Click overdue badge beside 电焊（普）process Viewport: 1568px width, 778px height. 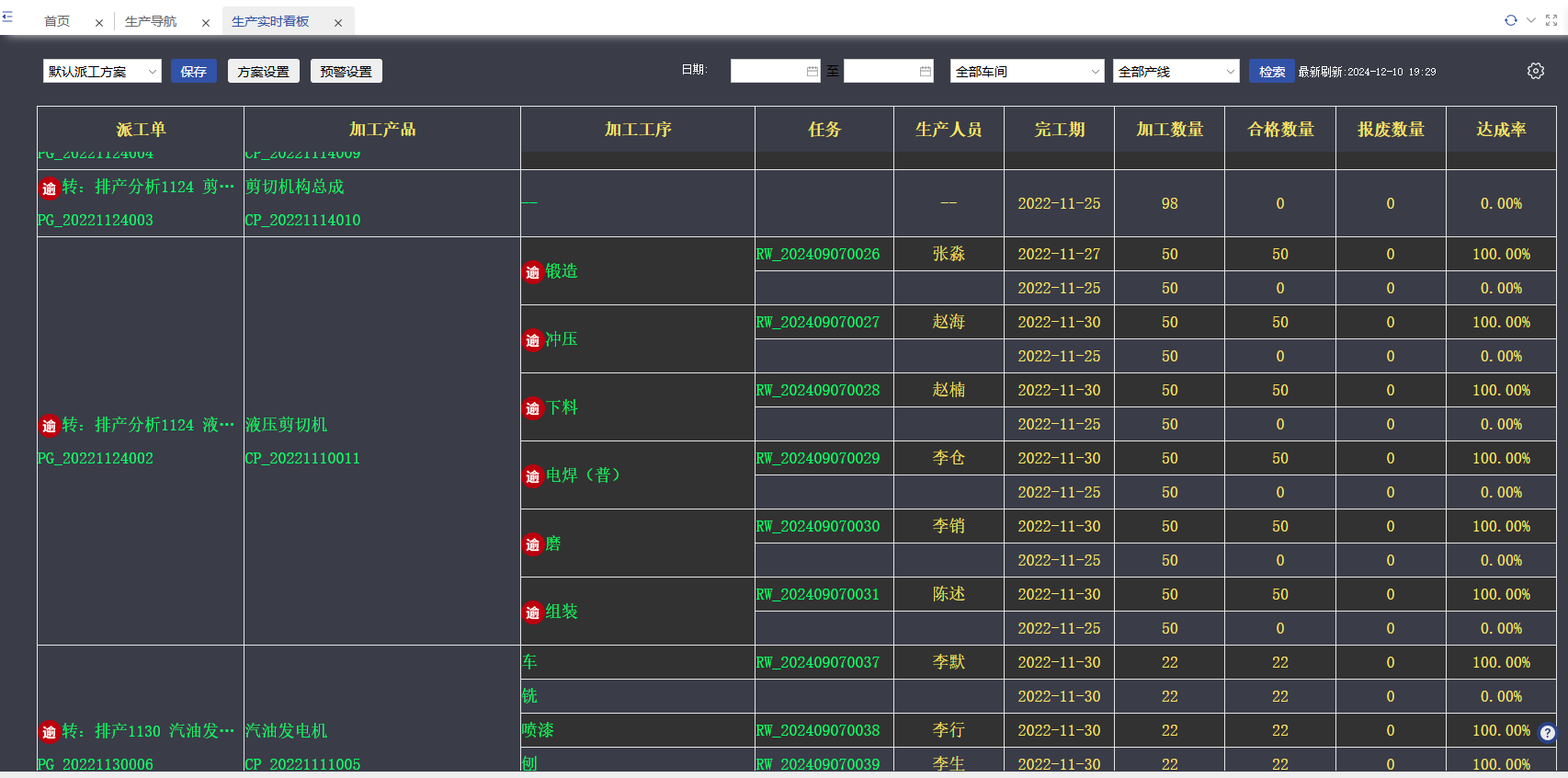pyautogui.click(x=532, y=476)
